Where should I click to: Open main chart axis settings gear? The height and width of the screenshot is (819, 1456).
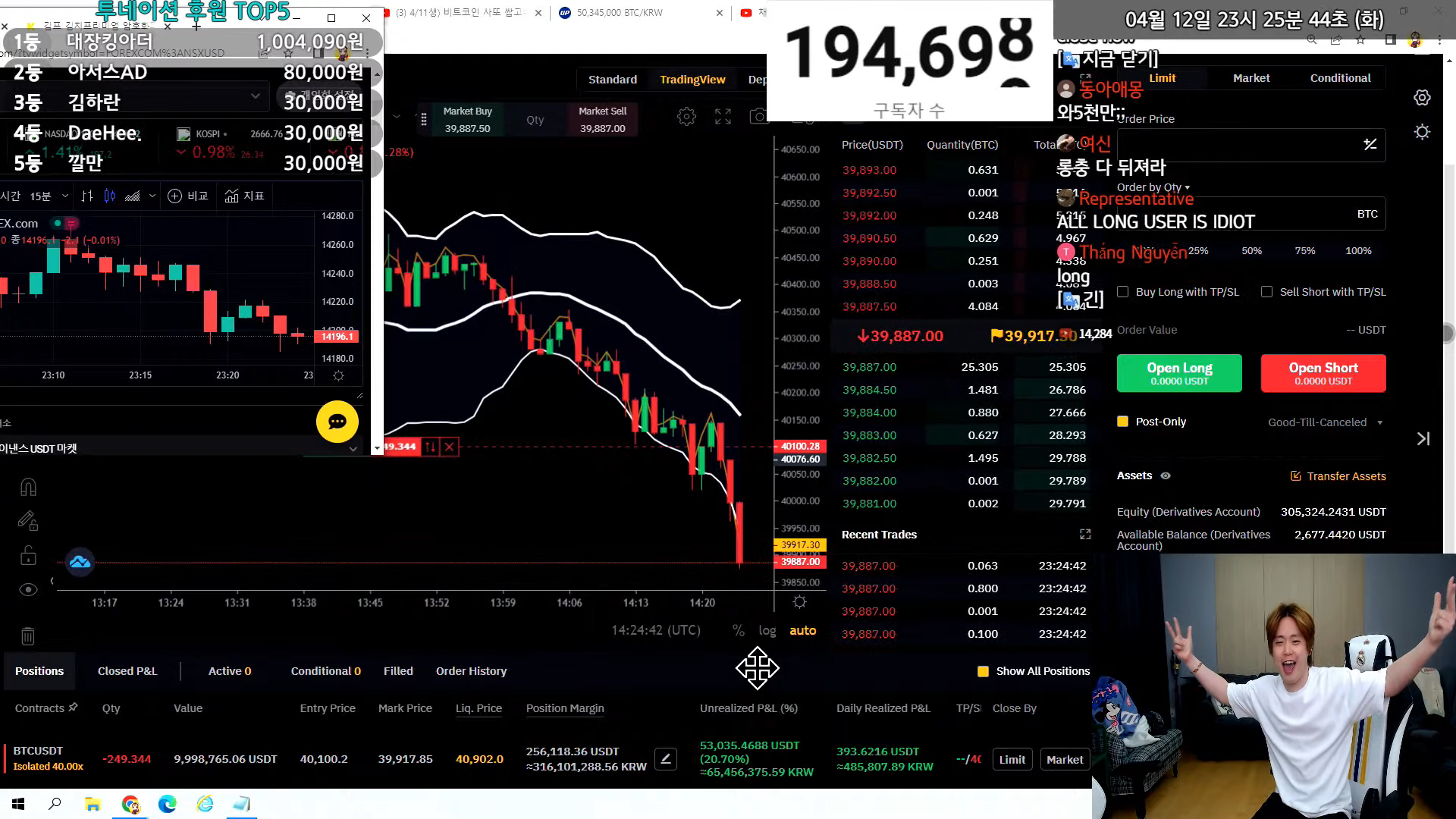pyautogui.click(x=799, y=602)
